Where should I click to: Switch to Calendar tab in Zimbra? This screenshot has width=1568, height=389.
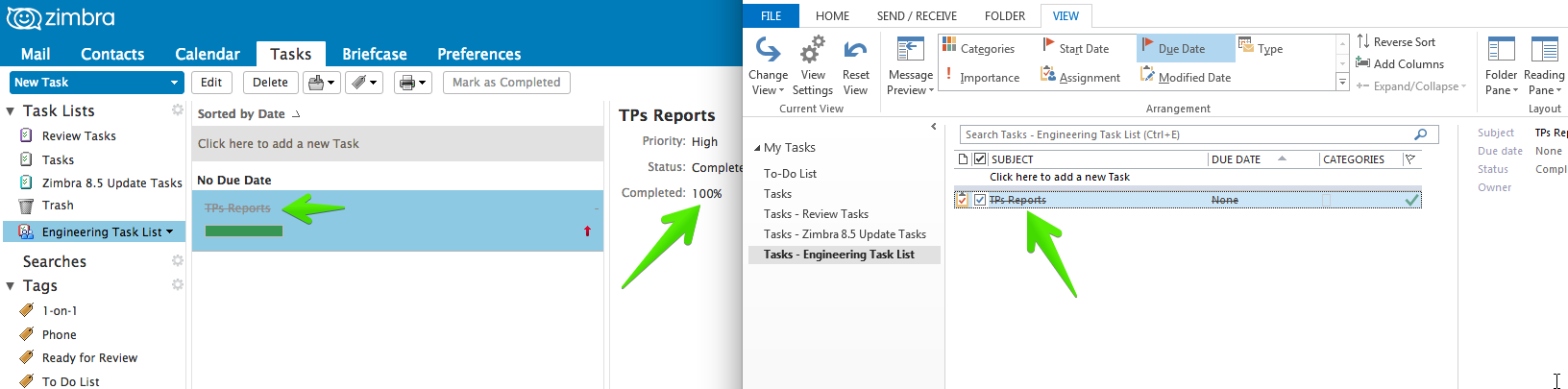coord(208,54)
